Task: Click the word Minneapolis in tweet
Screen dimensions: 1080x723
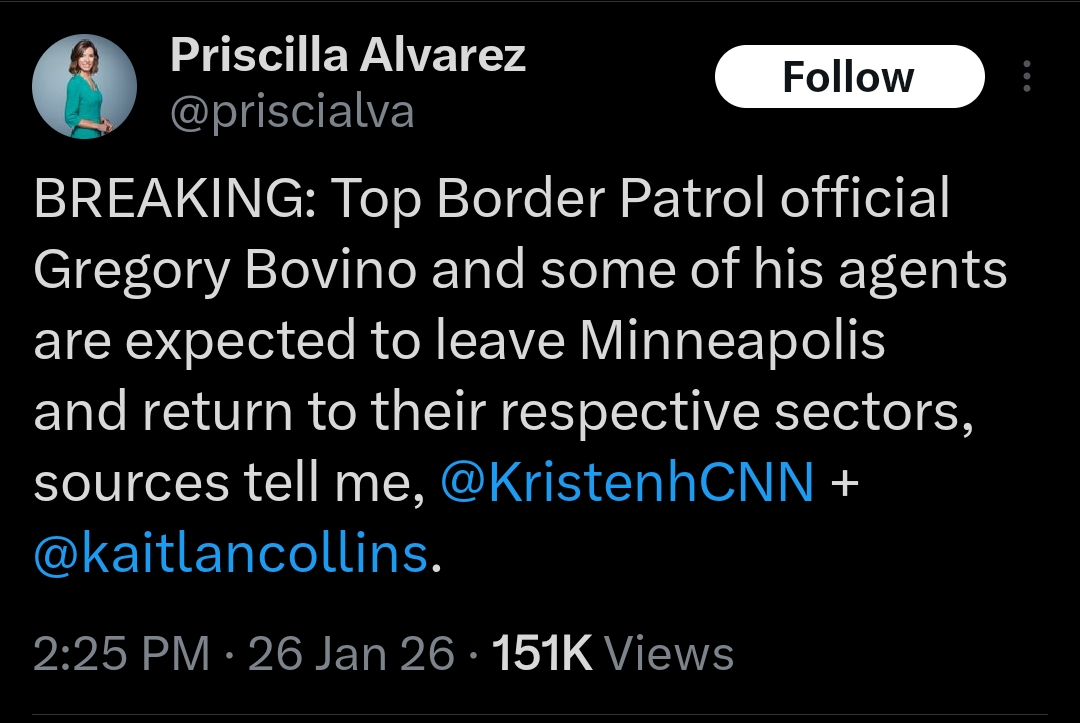Action: tap(732, 341)
